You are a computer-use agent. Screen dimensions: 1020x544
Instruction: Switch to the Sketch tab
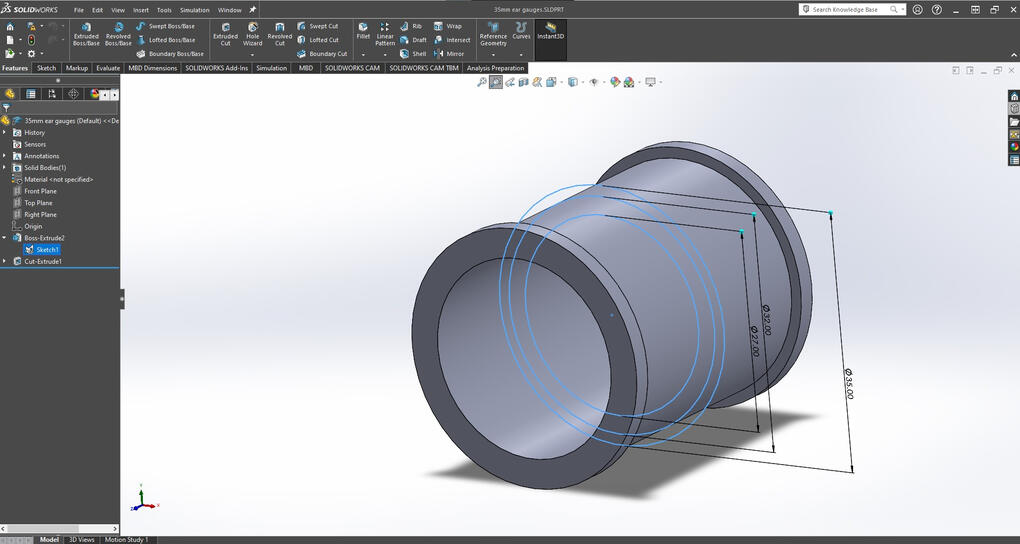coord(46,68)
